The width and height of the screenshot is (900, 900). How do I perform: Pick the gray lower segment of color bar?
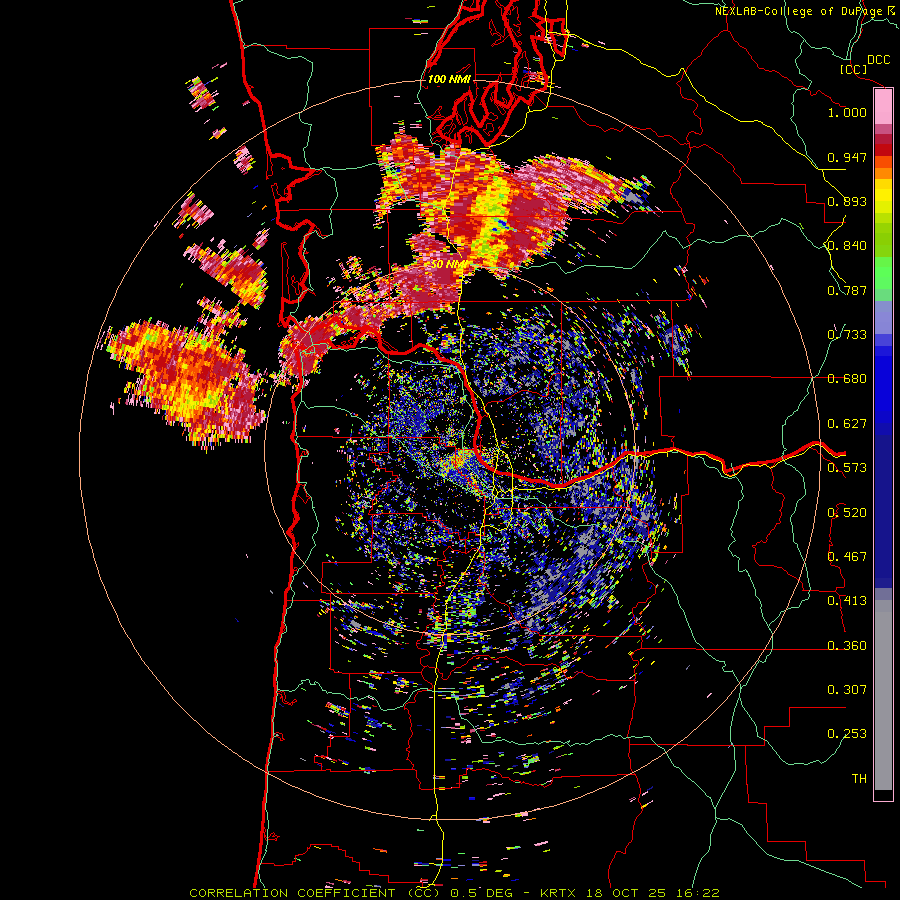(x=883, y=695)
